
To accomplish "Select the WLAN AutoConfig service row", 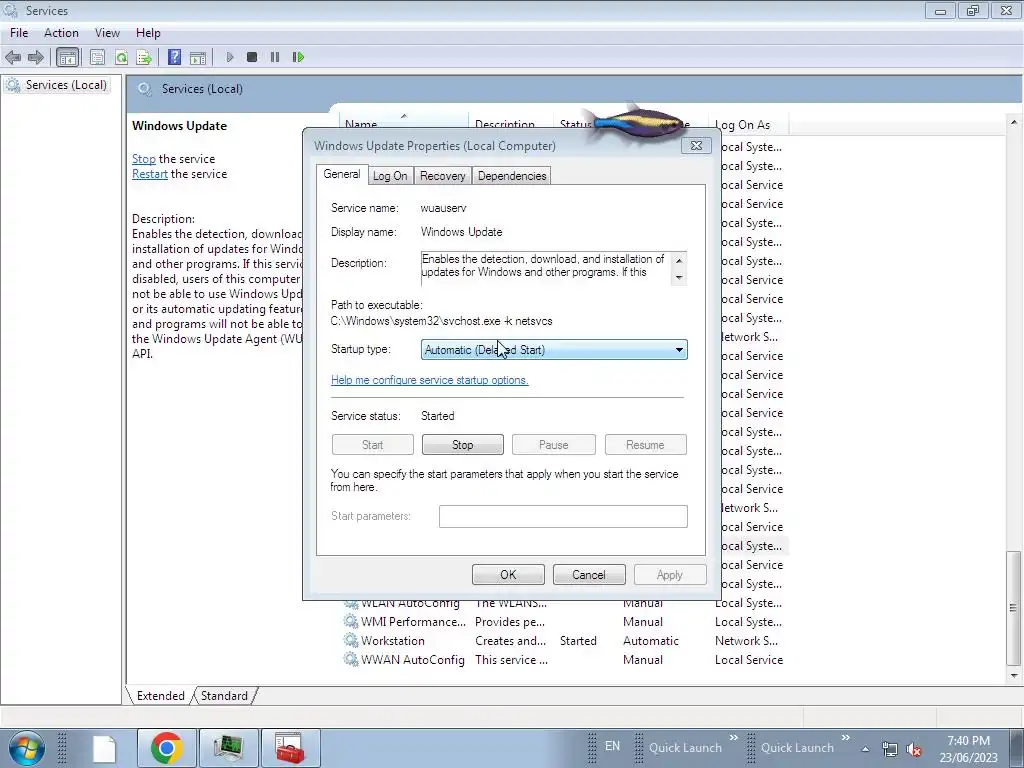I will [x=566, y=603].
